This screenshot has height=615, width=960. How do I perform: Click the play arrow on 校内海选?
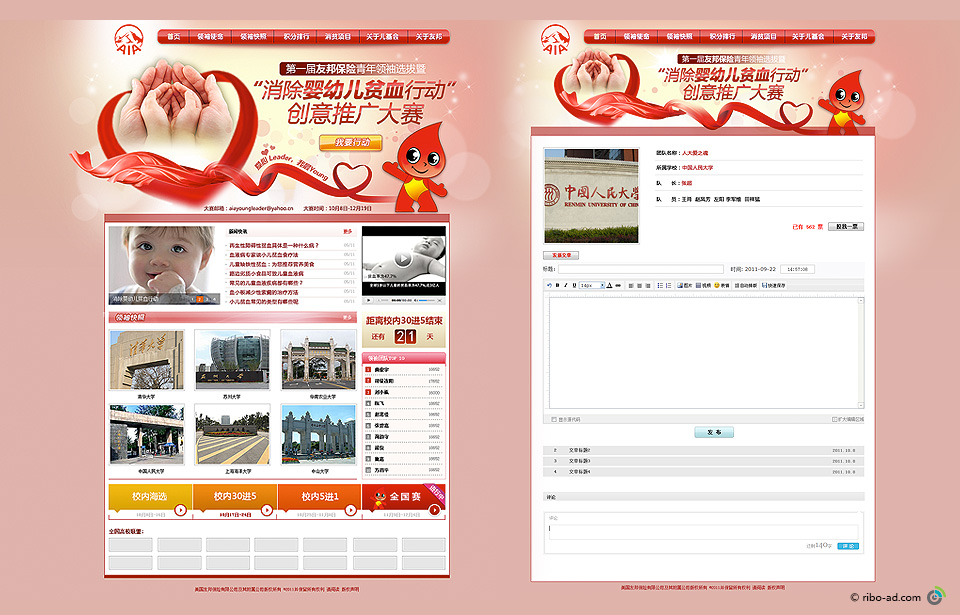pyautogui.click(x=181, y=510)
